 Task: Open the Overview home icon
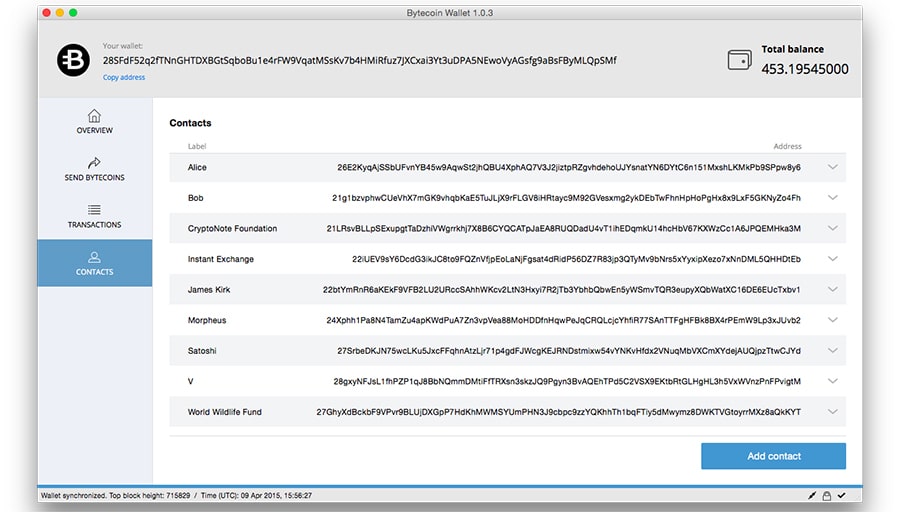coord(95,115)
